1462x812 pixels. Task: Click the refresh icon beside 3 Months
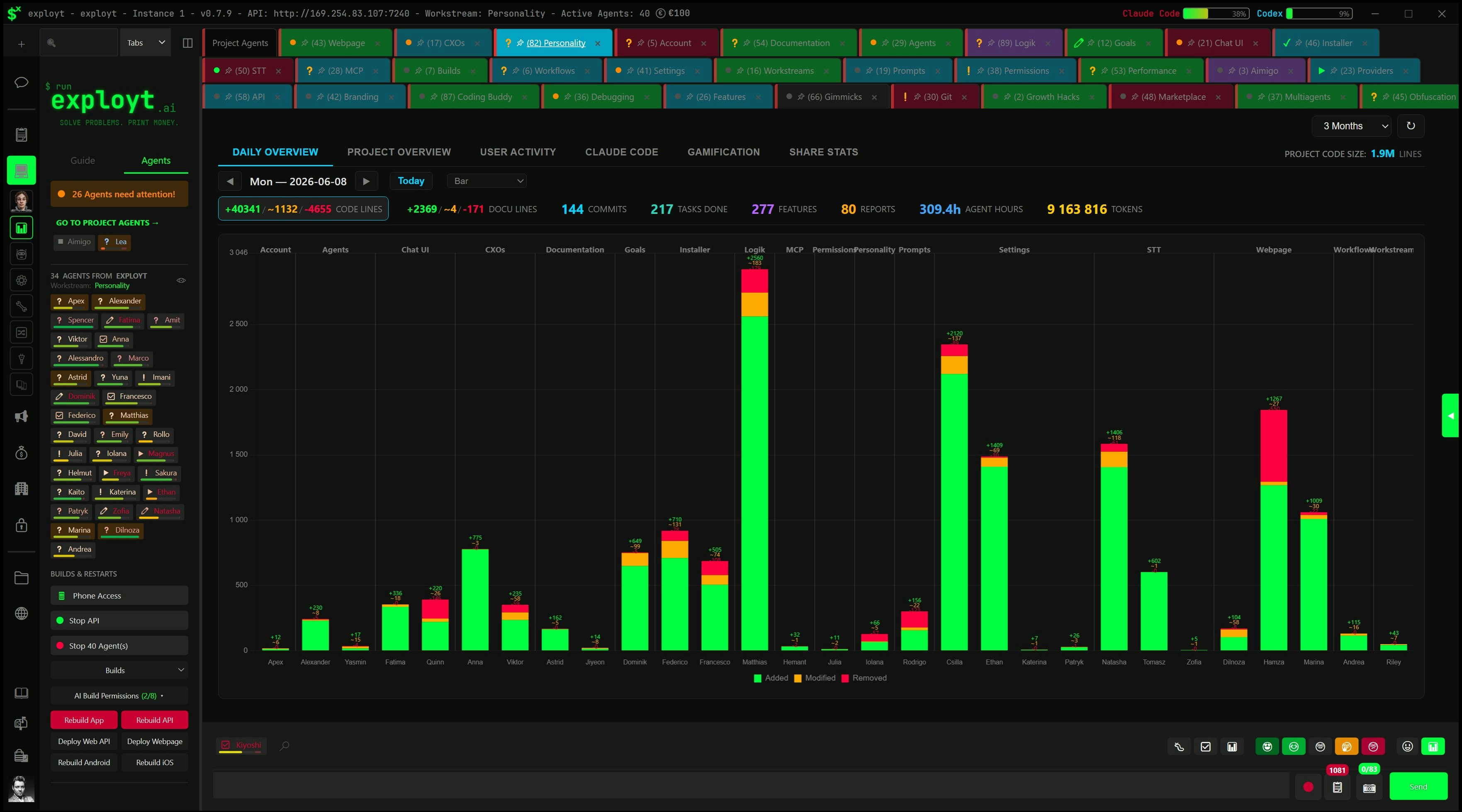(x=1410, y=126)
